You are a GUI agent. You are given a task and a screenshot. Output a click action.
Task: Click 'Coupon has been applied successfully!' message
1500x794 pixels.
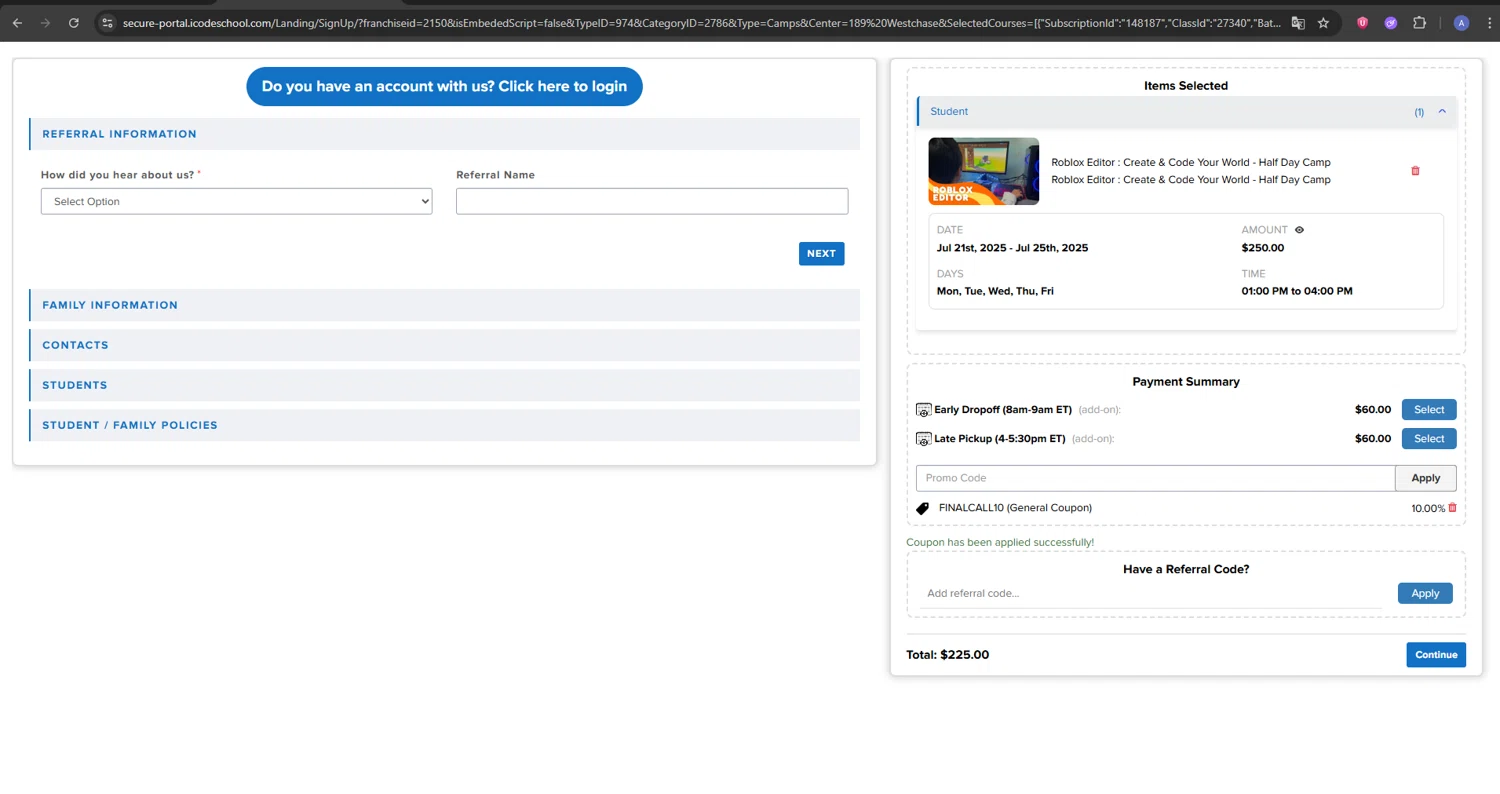pyautogui.click(x=1000, y=543)
